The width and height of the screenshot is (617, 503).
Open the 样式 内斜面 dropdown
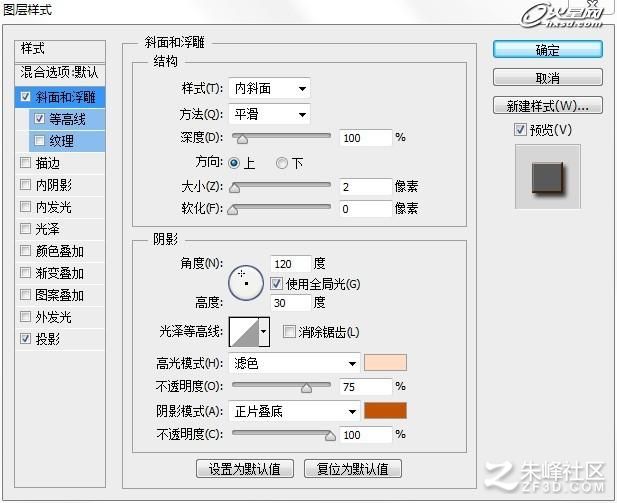pos(269,88)
